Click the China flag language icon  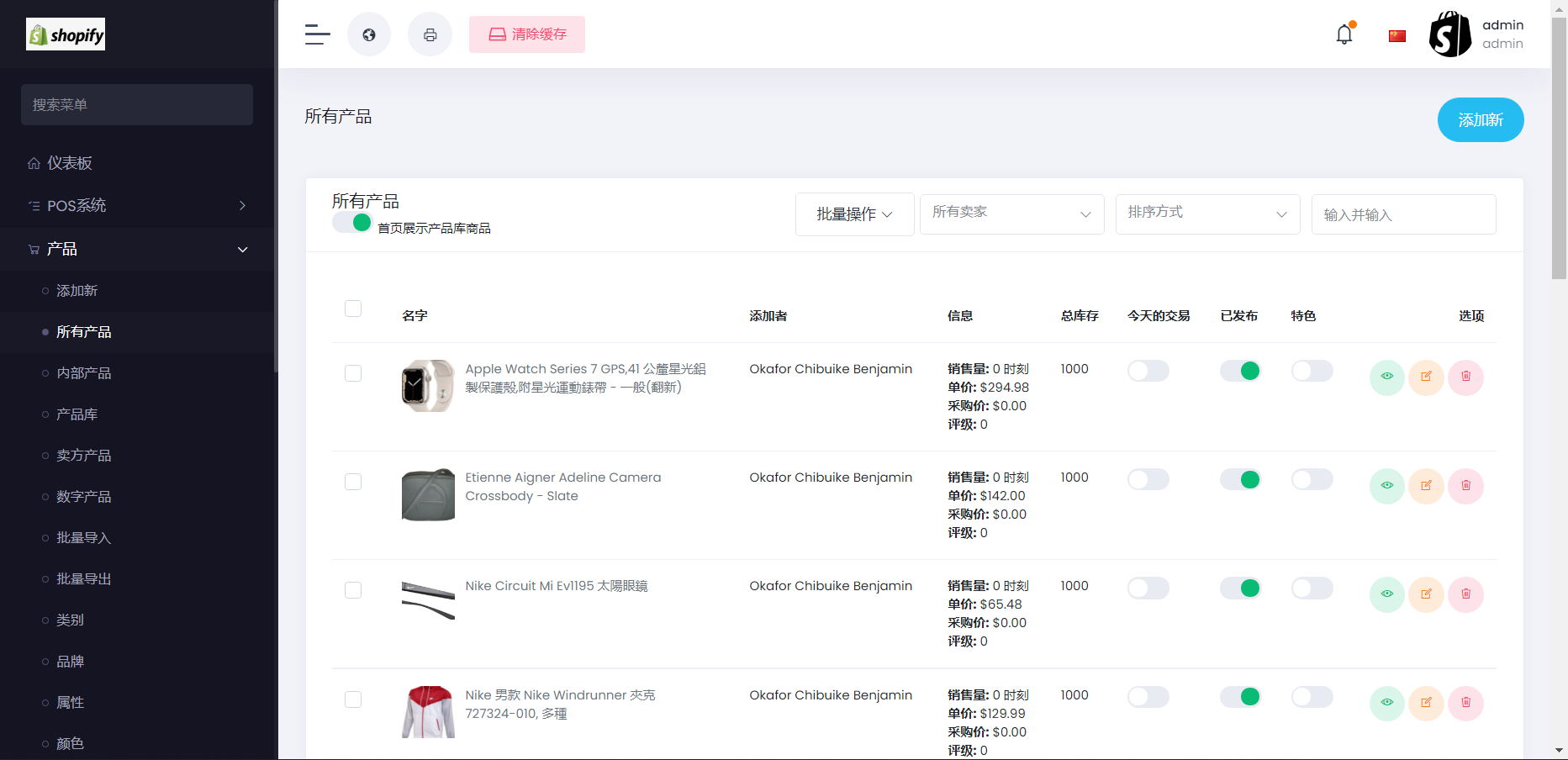coord(1397,35)
